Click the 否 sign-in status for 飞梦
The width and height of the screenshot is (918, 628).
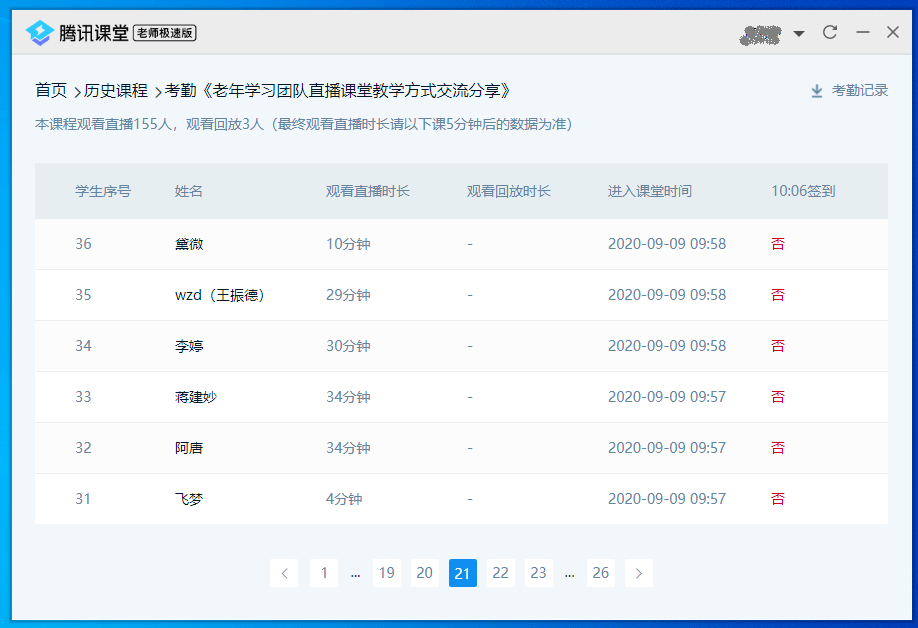(778, 498)
